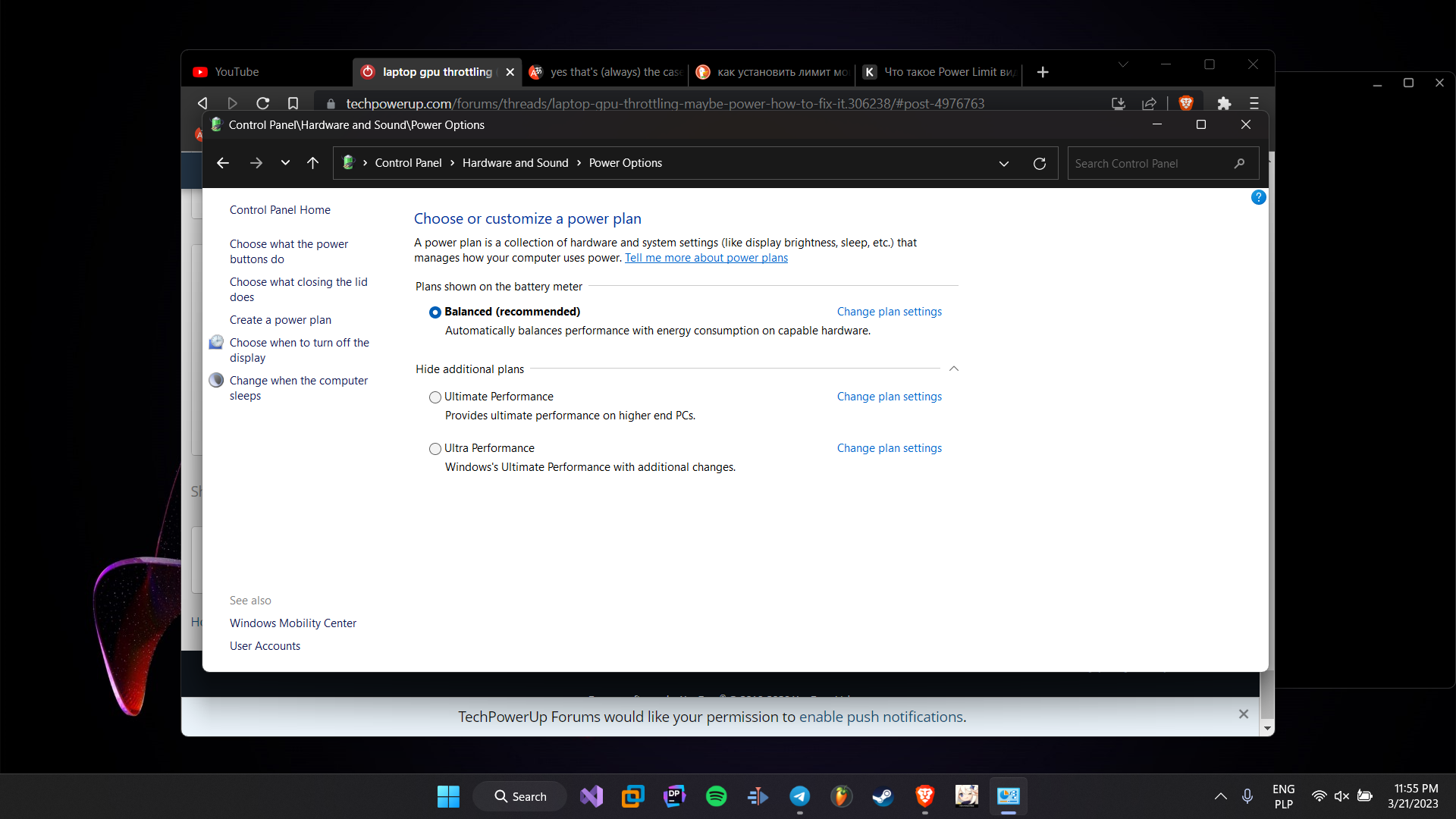Click the install app icon in address bar
The image size is (1456, 819).
click(1119, 103)
